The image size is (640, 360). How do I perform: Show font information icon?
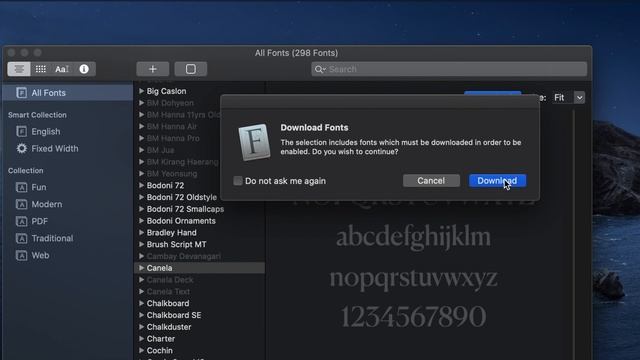84,69
